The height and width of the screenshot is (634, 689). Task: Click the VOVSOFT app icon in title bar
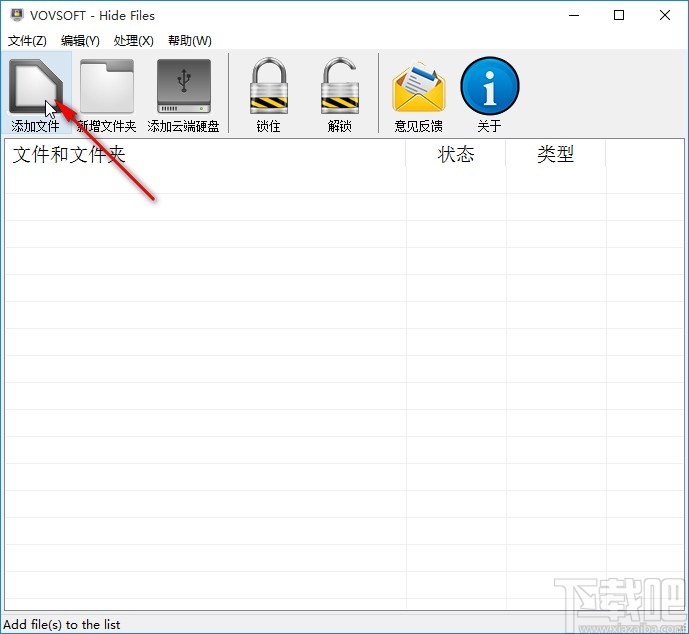click(x=17, y=15)
